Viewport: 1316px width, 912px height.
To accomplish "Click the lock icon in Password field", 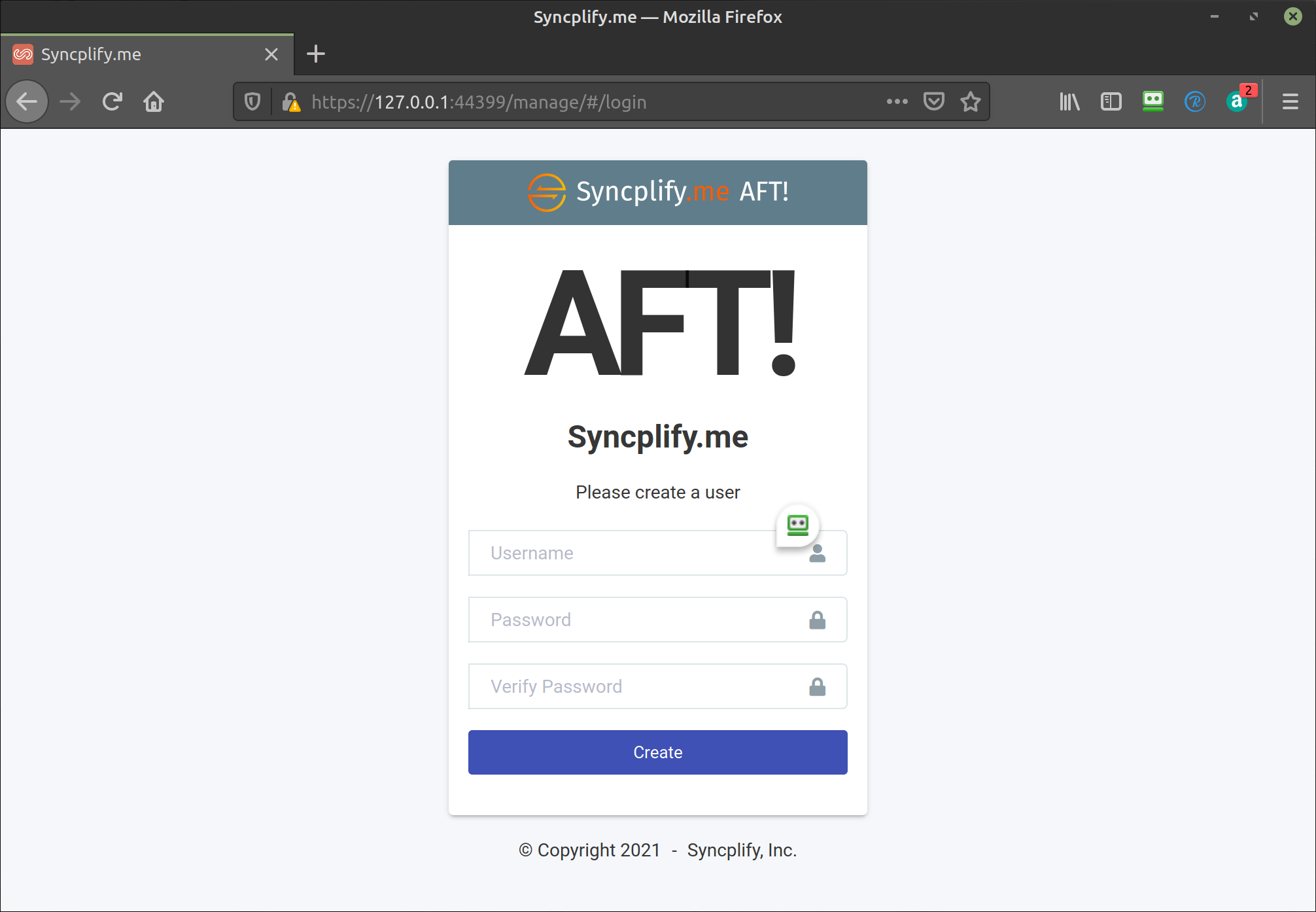I will (817, 620).
